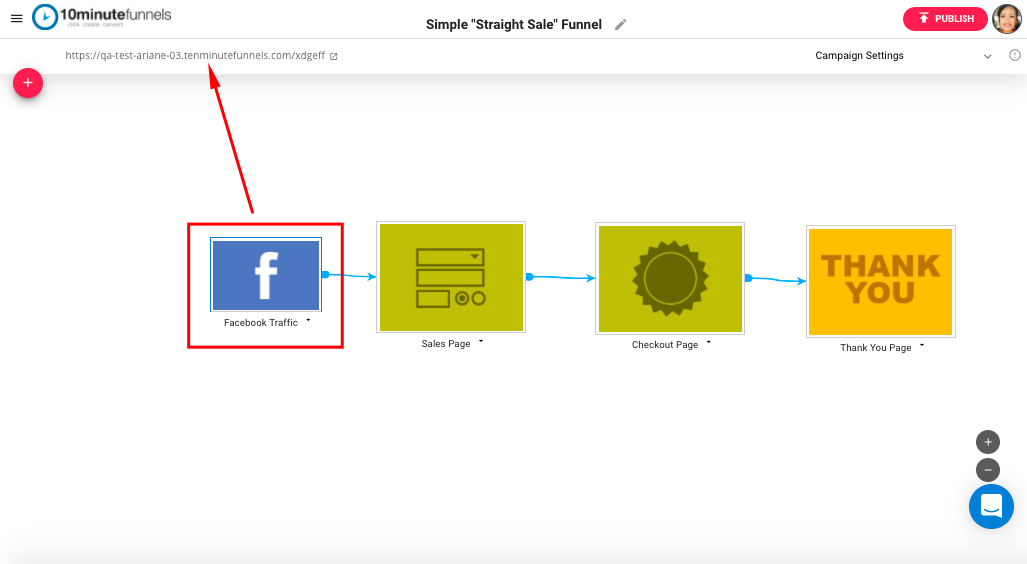
Task: Click Checkout Page output connector dot
Action: coord(748,278)
